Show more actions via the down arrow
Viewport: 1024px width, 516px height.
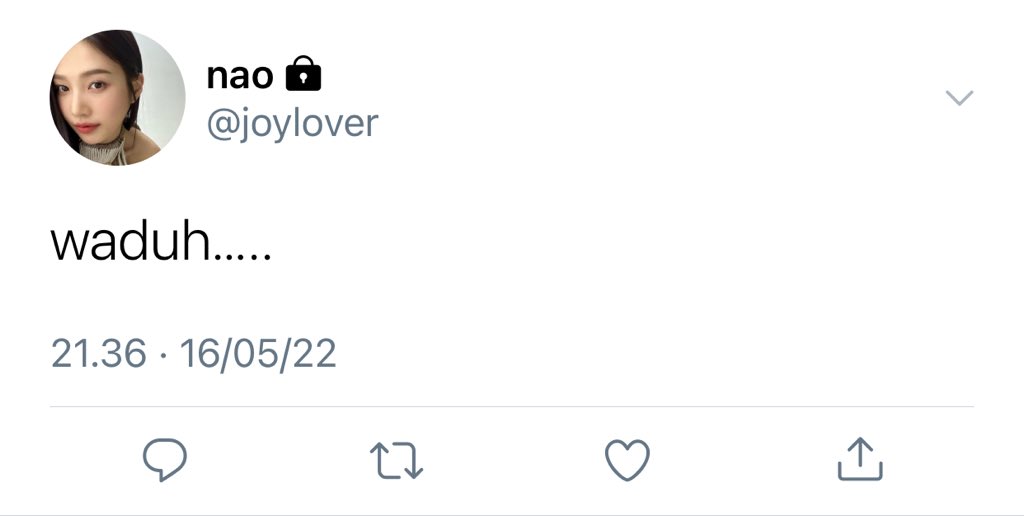pyautogui.click(x=959, y=98)
